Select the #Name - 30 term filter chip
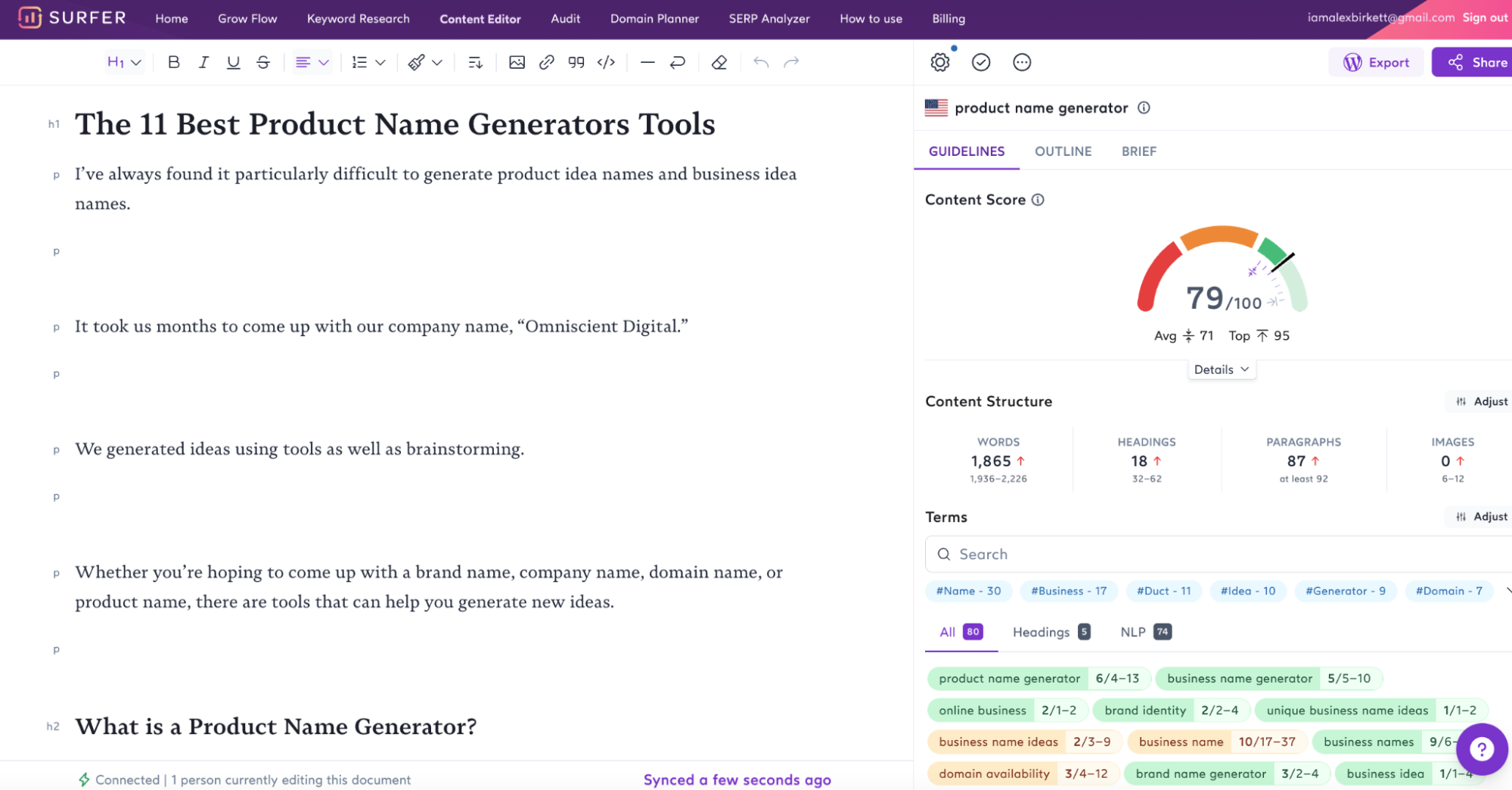 click(968, 591)
